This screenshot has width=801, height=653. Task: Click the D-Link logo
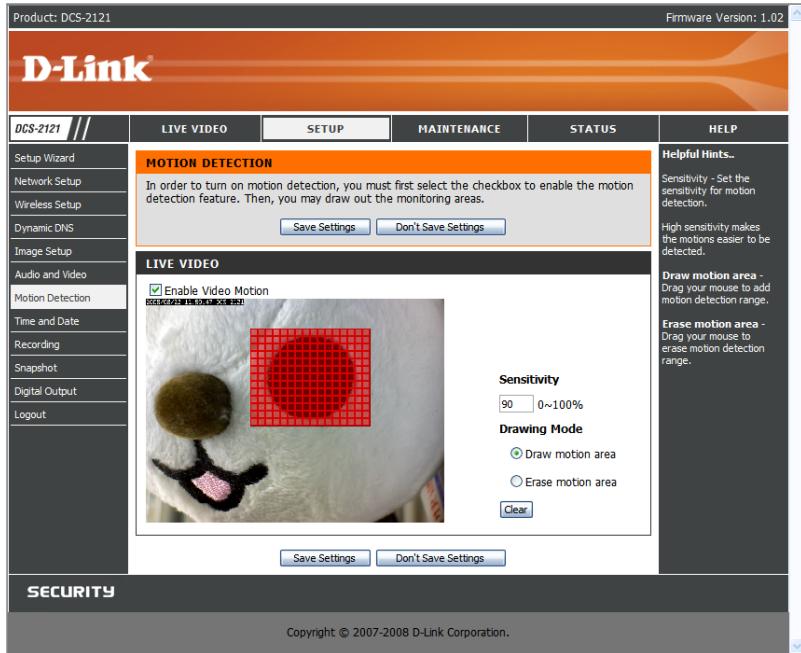86,69
